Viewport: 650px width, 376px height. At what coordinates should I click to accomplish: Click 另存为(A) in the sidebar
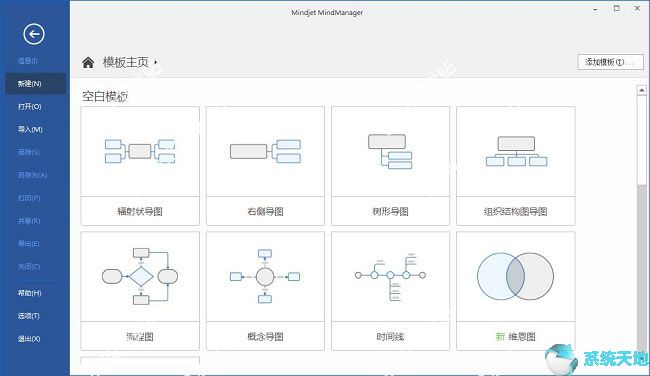(32, 175)
